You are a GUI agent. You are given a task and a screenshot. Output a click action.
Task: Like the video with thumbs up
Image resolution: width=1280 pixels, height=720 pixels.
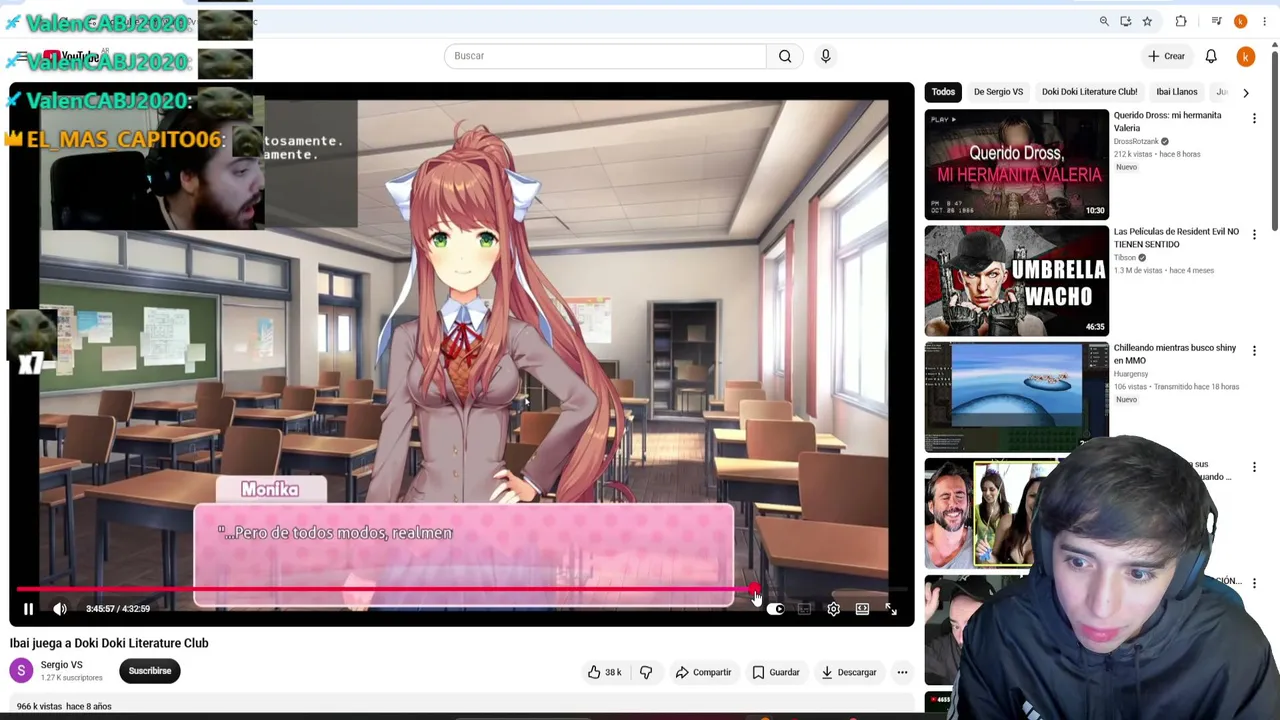[x=605, y=672]
